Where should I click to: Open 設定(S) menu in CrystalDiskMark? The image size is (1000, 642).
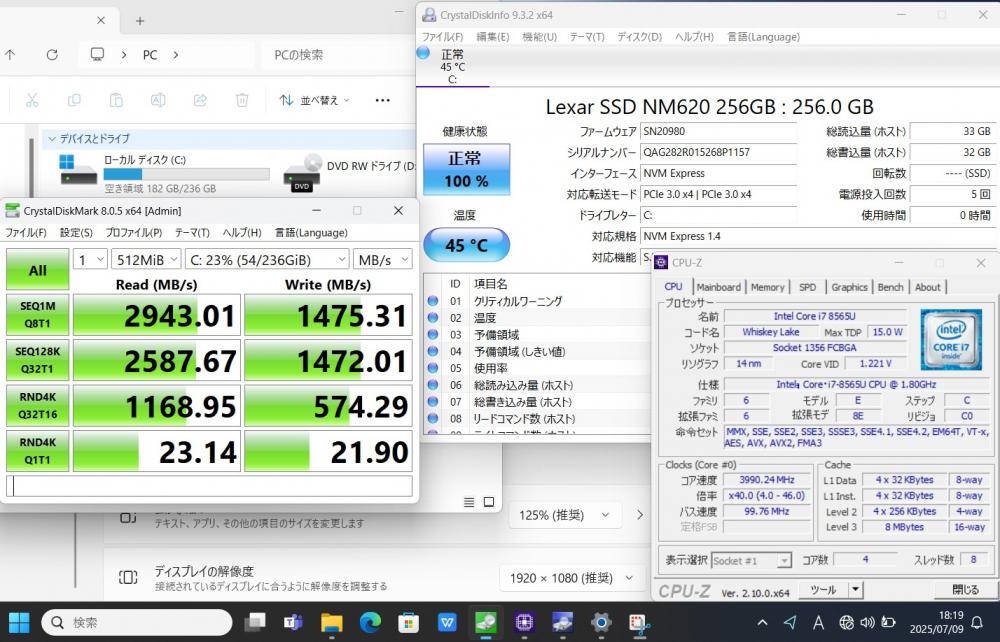pos(77,233)
